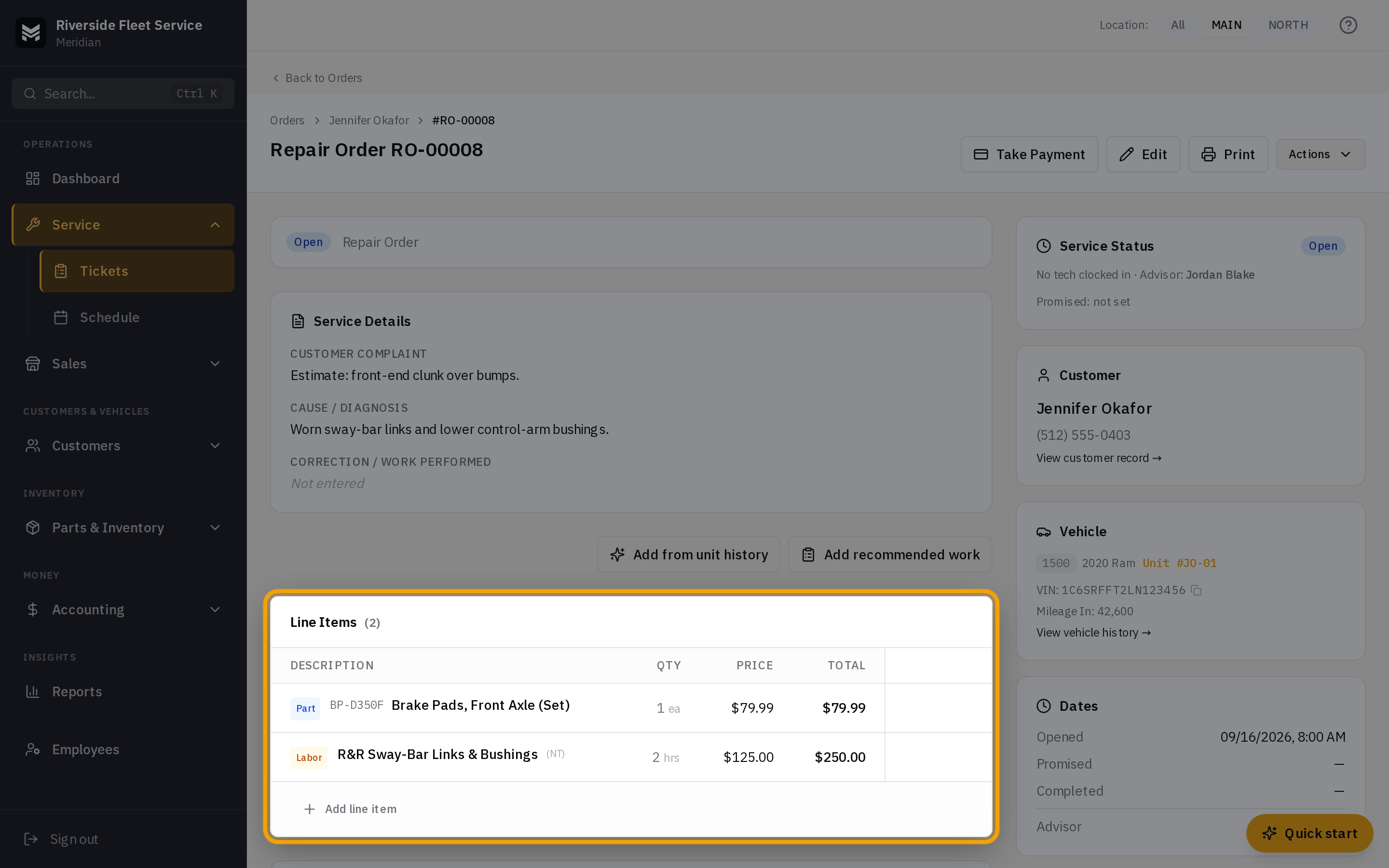
Task: Click the Open badge in Service Status
Action: point(1323,246)
